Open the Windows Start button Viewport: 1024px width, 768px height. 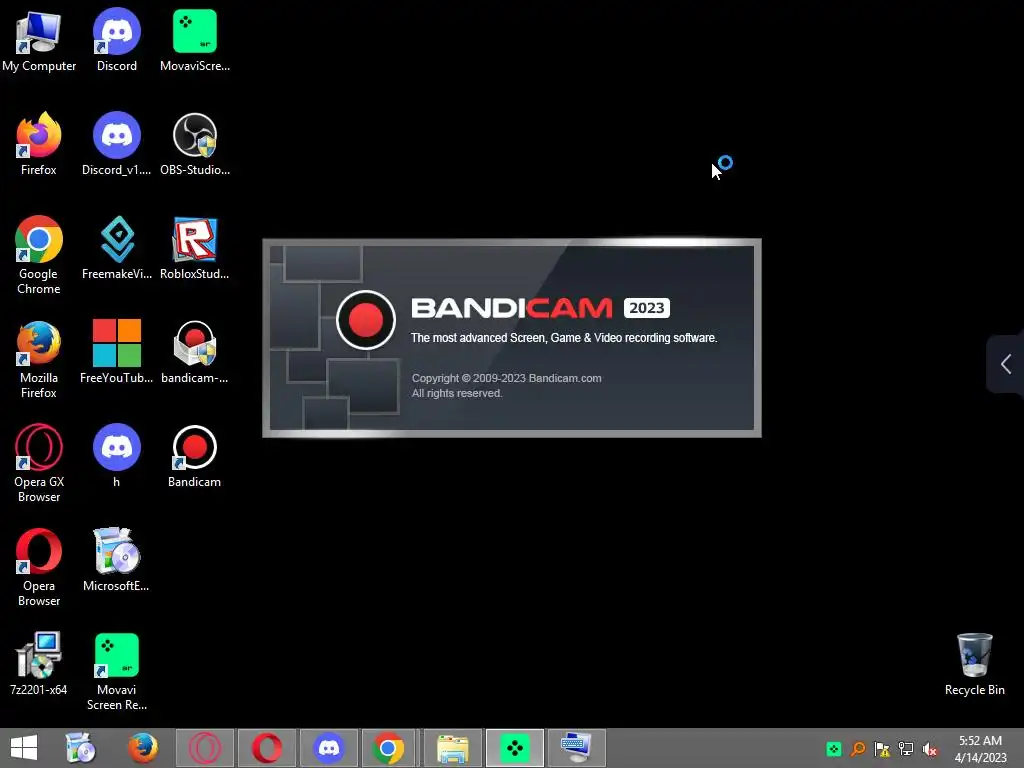(x=24, y=748)
